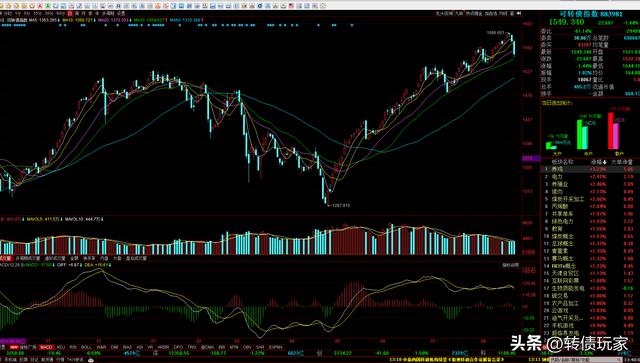
Task: Click the 可转债指数 883981 title
Action: 591,14
